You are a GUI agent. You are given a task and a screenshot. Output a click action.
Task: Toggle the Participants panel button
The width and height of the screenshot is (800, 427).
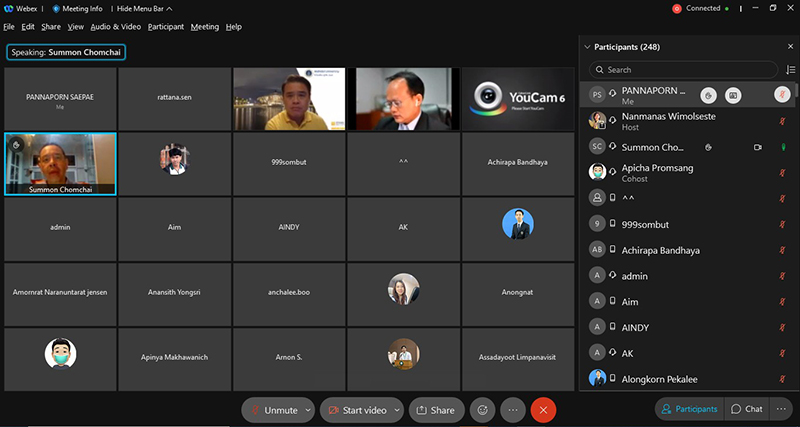point(688,409)
